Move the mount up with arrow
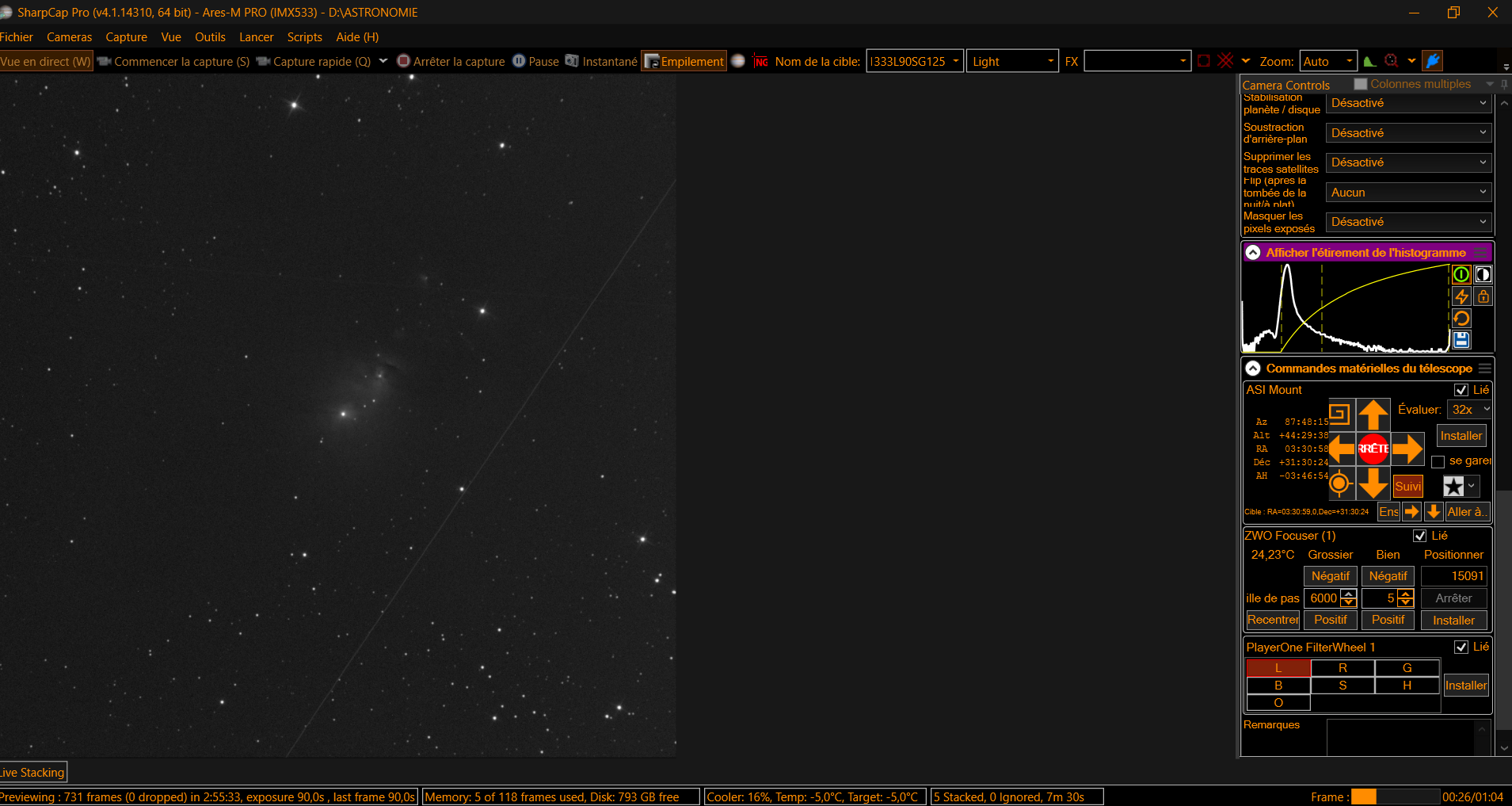This screenshot has height=806, width=1512. 1373,415
